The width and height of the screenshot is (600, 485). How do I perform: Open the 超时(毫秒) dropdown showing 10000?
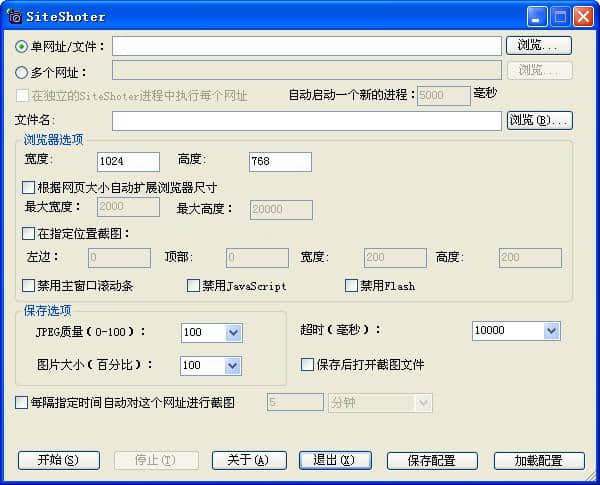pos(550,331)
